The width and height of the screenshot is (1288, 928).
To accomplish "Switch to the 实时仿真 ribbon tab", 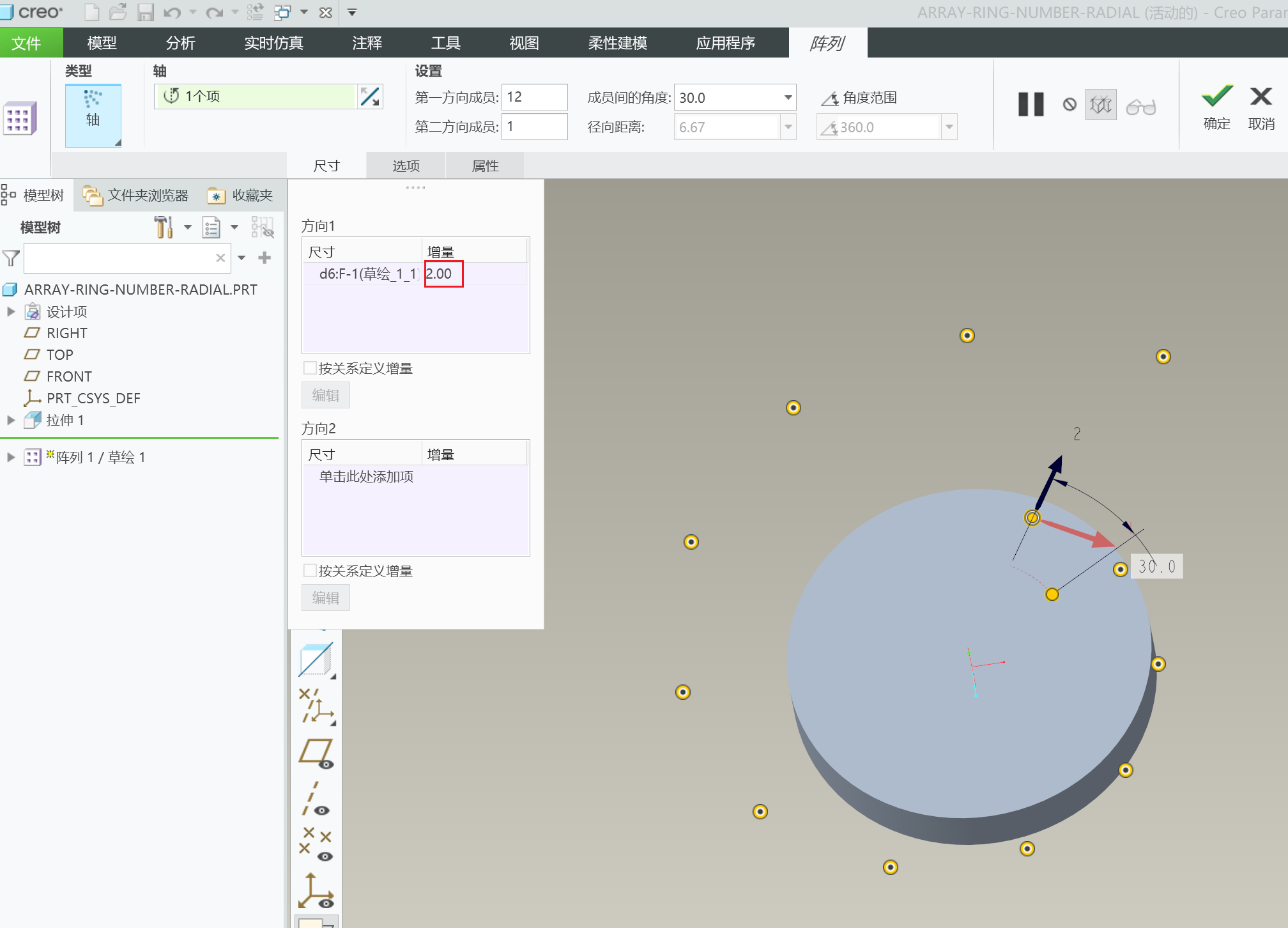I will [274, 43].
